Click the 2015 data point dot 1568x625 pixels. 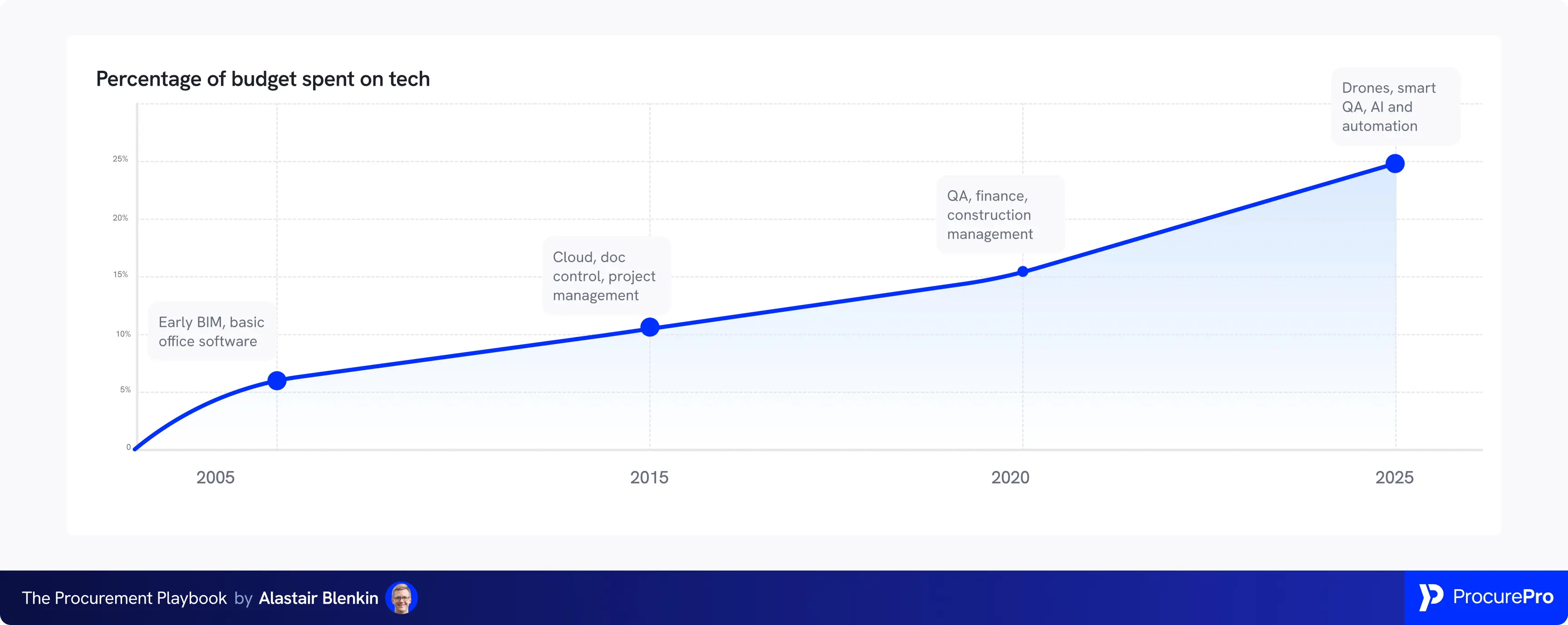tap(650, 327)
